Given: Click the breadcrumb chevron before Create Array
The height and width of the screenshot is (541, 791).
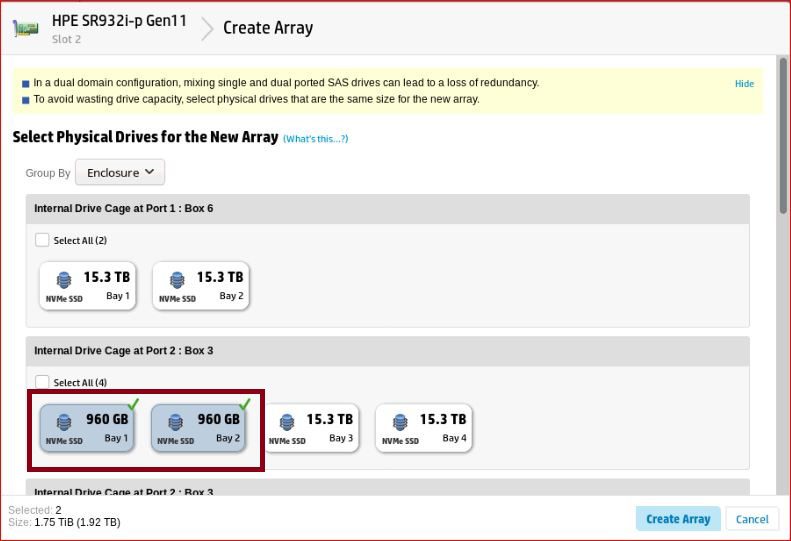Looking at the screenshot, I should pyautogui.click(x=207, y=28).
